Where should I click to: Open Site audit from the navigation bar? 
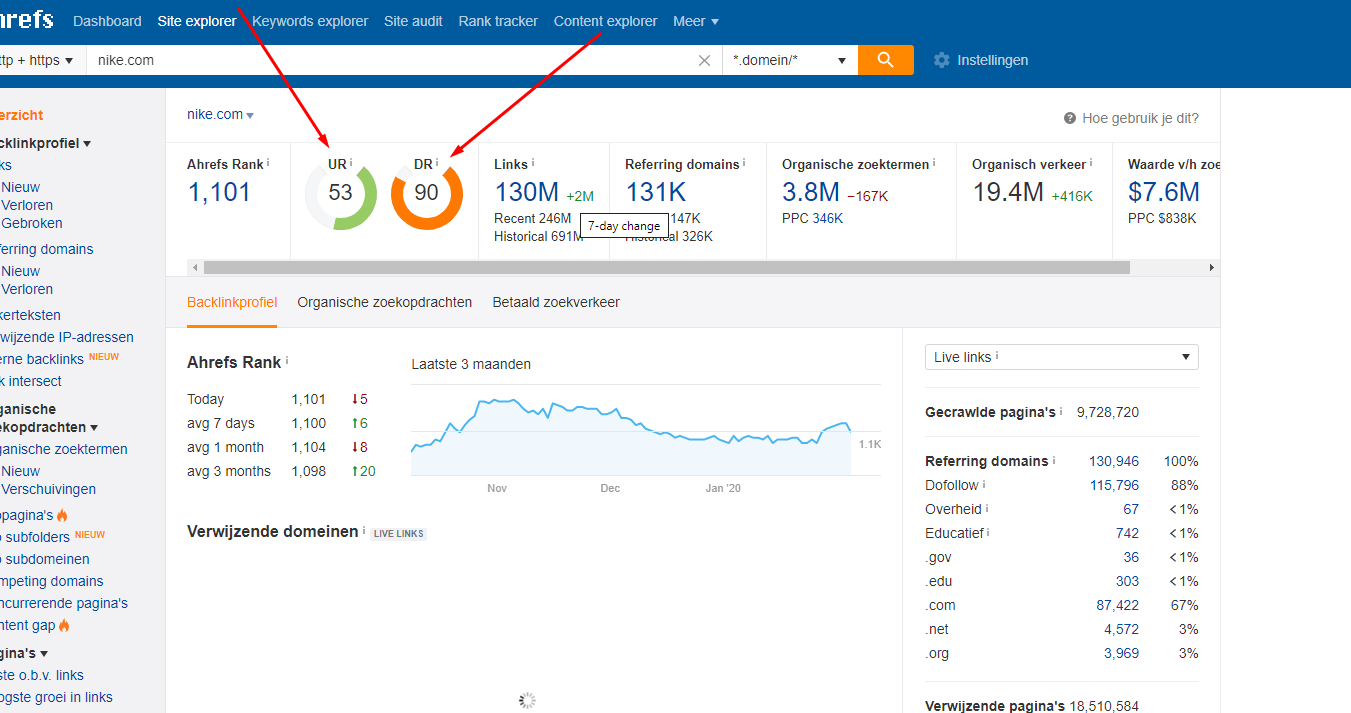(x=413, y=21)
